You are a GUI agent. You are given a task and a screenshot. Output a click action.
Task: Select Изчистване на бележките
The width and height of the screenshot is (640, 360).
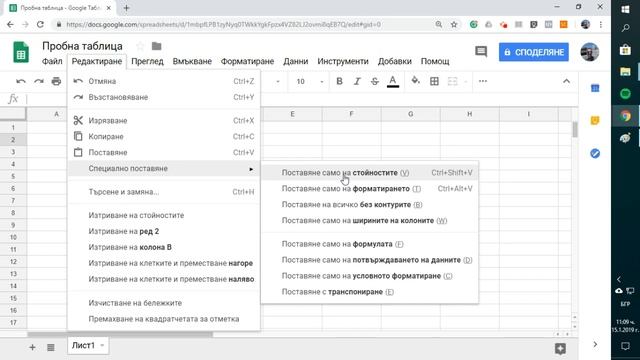[x=164, y=303]
